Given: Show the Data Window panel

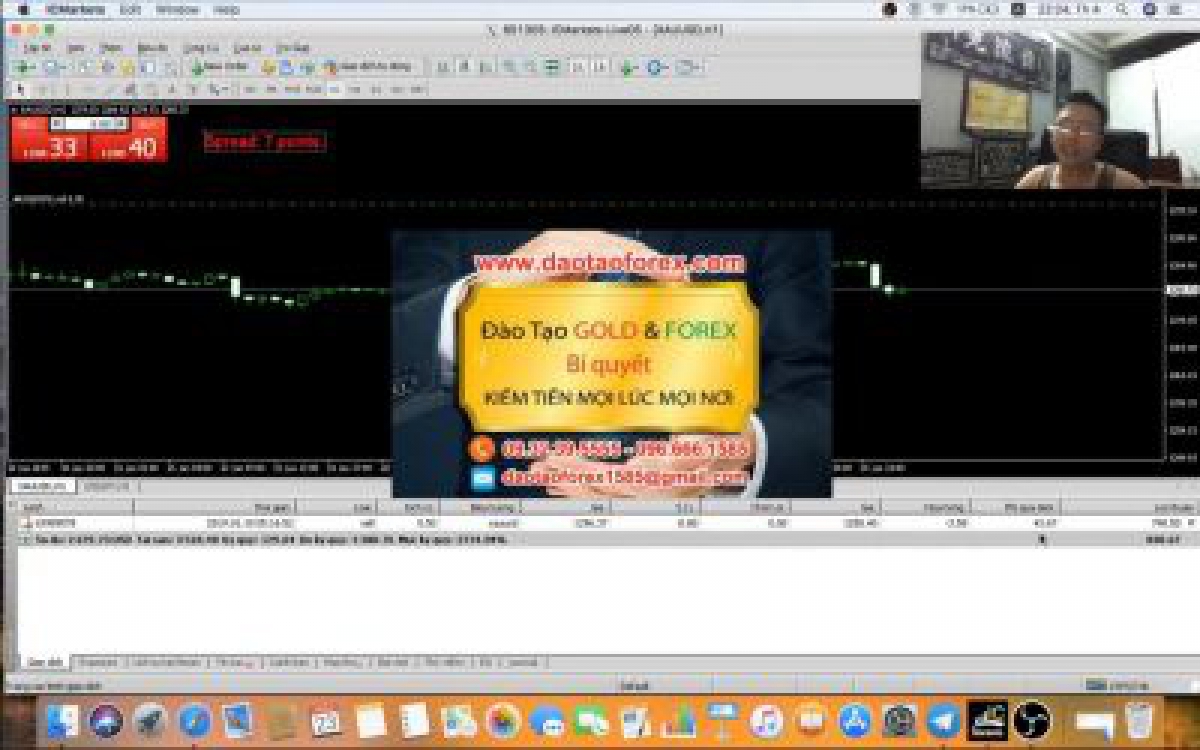Looking at the screenshot, I should click(106, 67).
